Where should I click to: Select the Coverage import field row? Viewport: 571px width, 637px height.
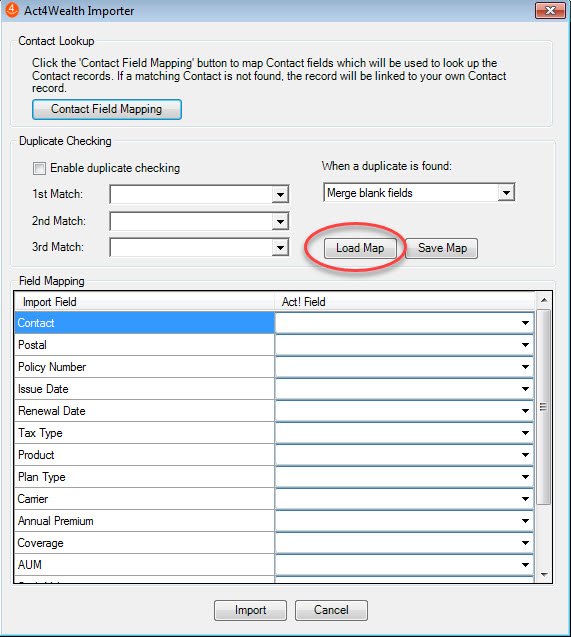(145, 543)
